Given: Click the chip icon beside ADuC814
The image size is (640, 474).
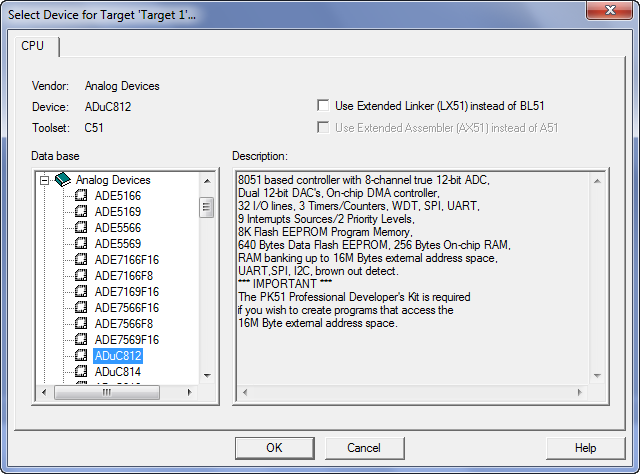Looking at the screenshot, I should pos(81,372).
